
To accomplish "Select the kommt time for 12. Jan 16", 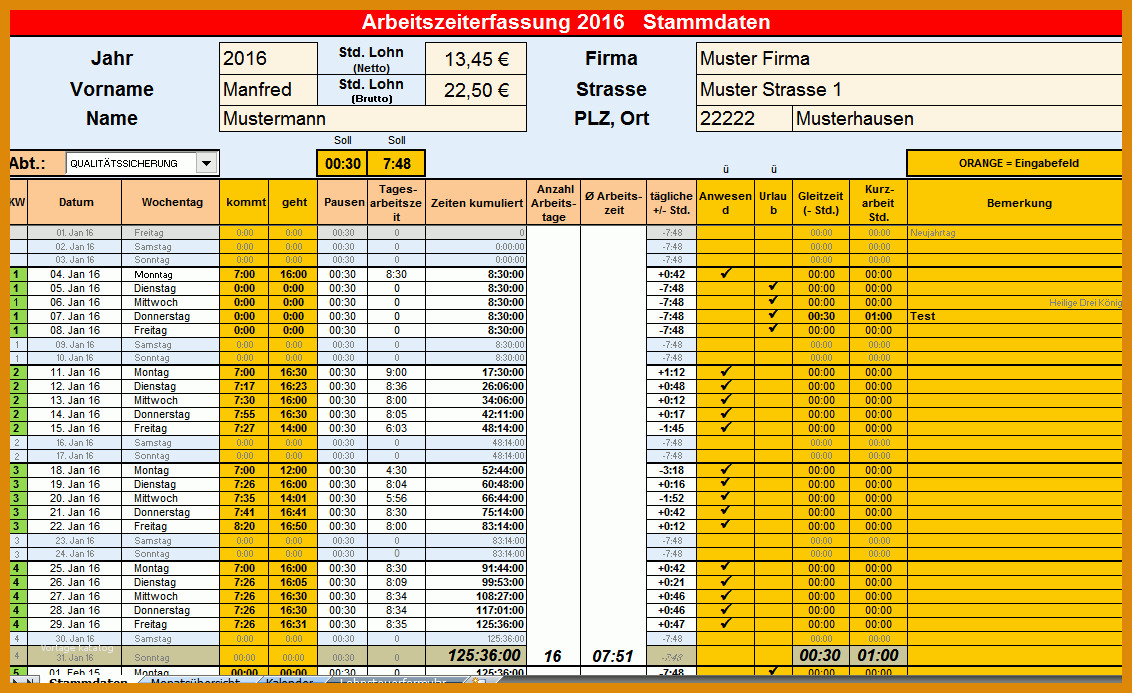I will (244, 386).
